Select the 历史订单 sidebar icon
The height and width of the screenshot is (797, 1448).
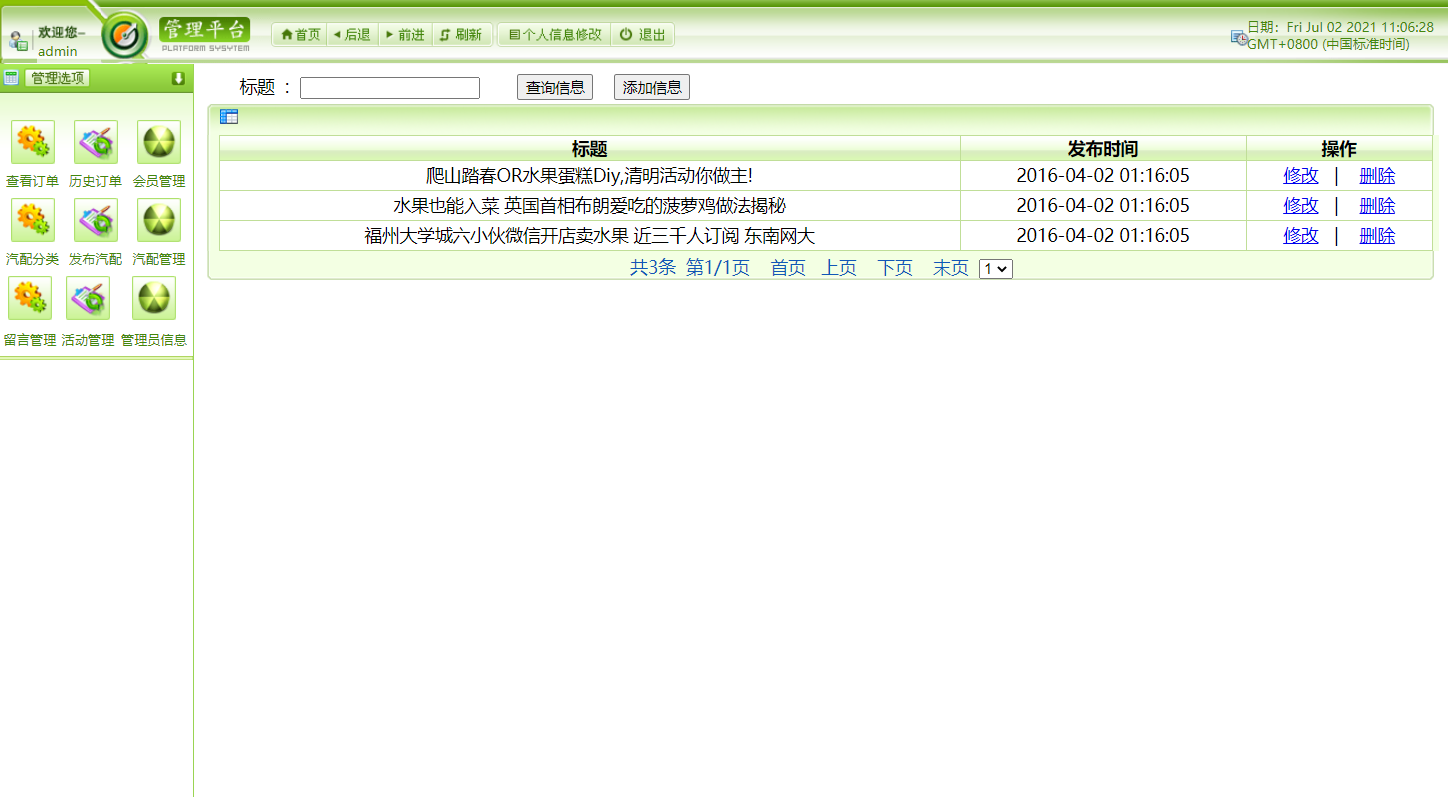(x=95, y=141)
